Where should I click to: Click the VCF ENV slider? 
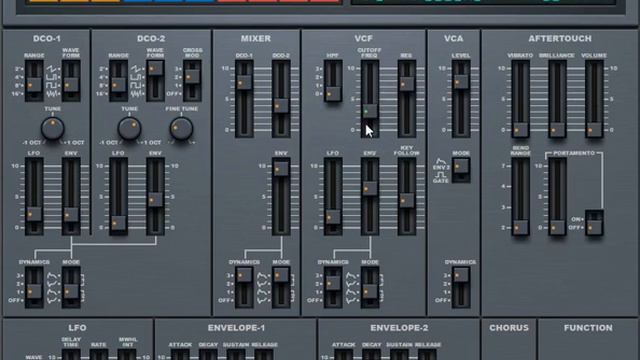click(x=370, y=197)
